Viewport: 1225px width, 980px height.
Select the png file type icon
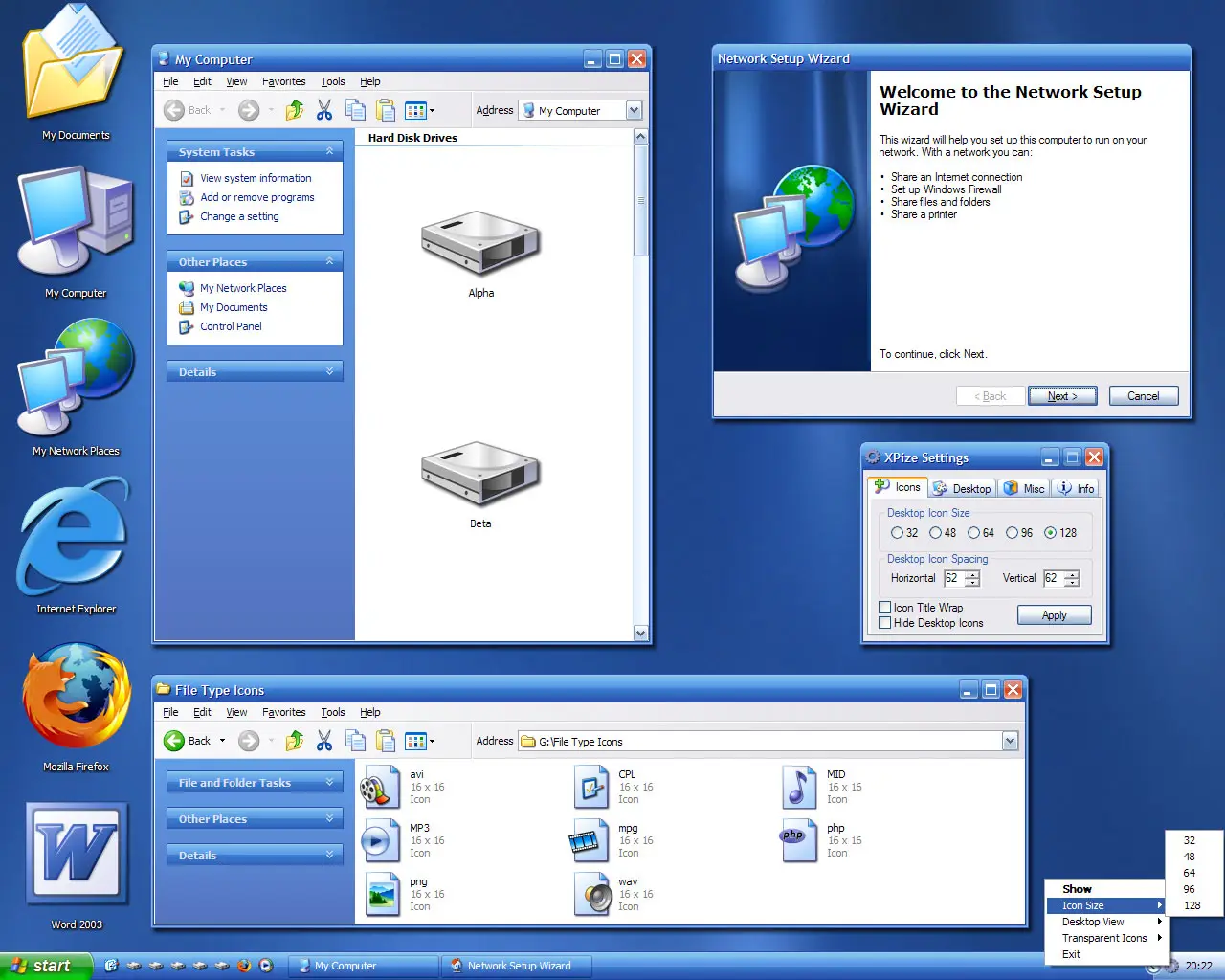pyautogui.click(x=381, y=894)
